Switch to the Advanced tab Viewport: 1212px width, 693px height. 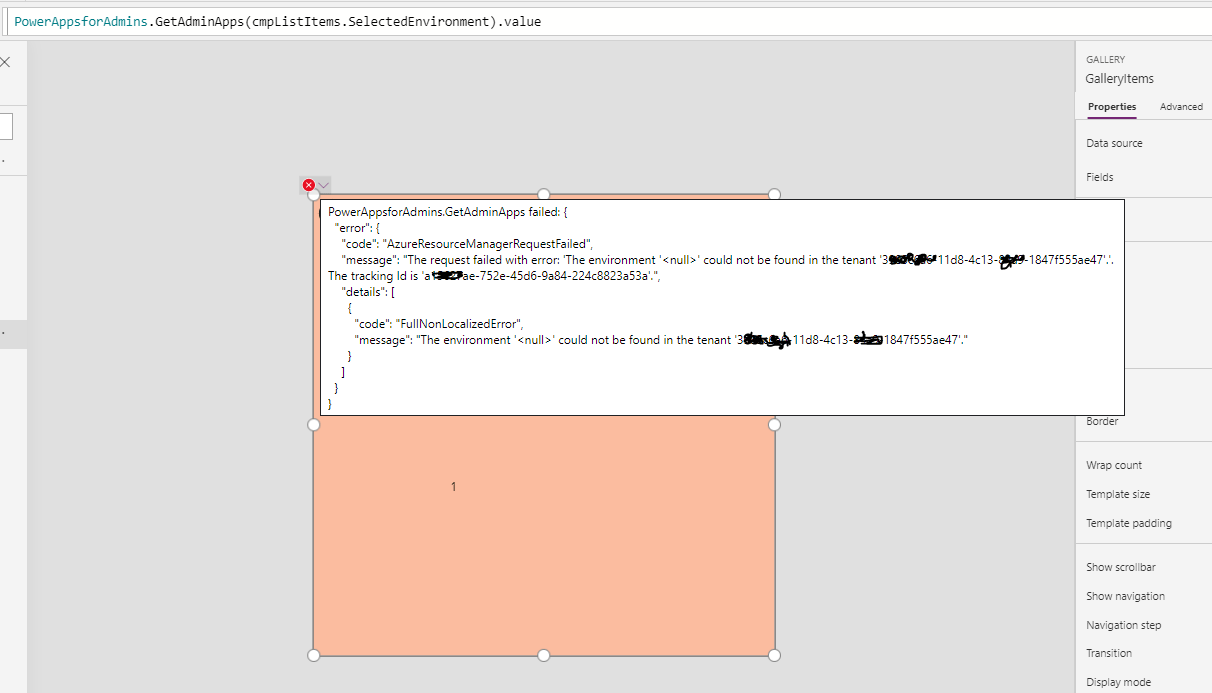tap(1181, 107)
